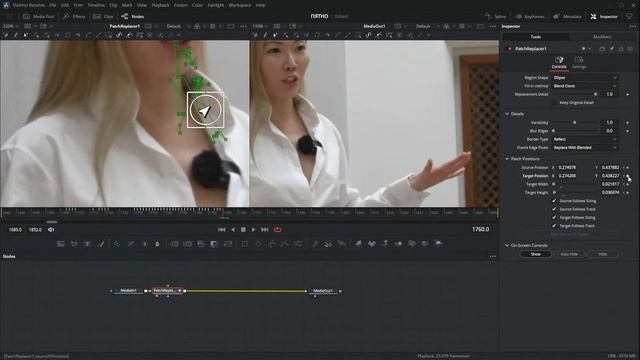The height and width of the screenshot is (360, 640).
Task: Toggle the Nodes panel button
Action: point(133,17)
